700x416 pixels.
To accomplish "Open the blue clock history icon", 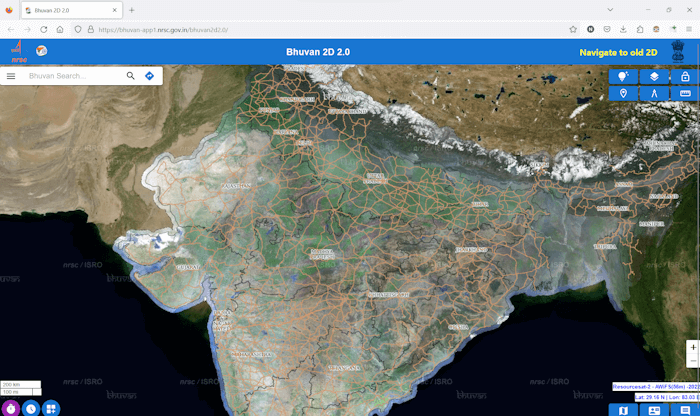I will click(x=31, y=408).
